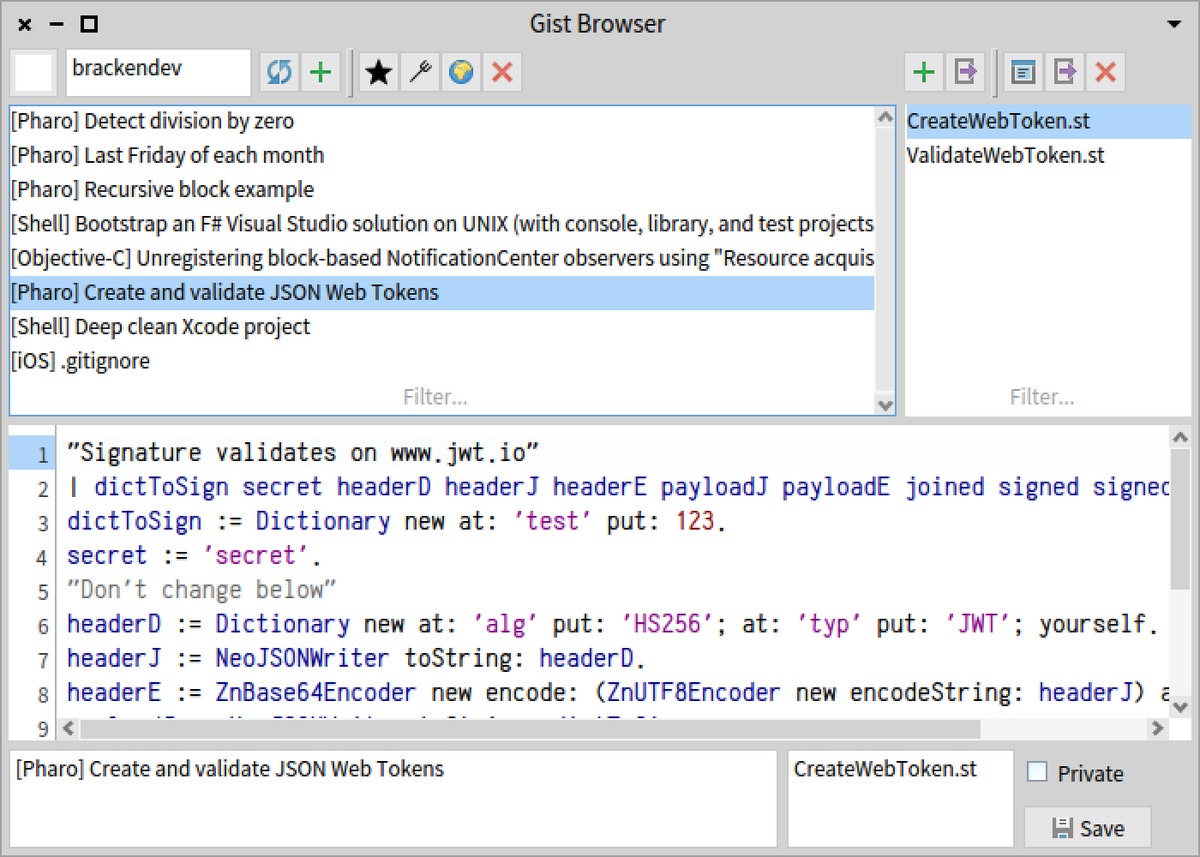Click the blank avatar square

(x=34, y=73)
